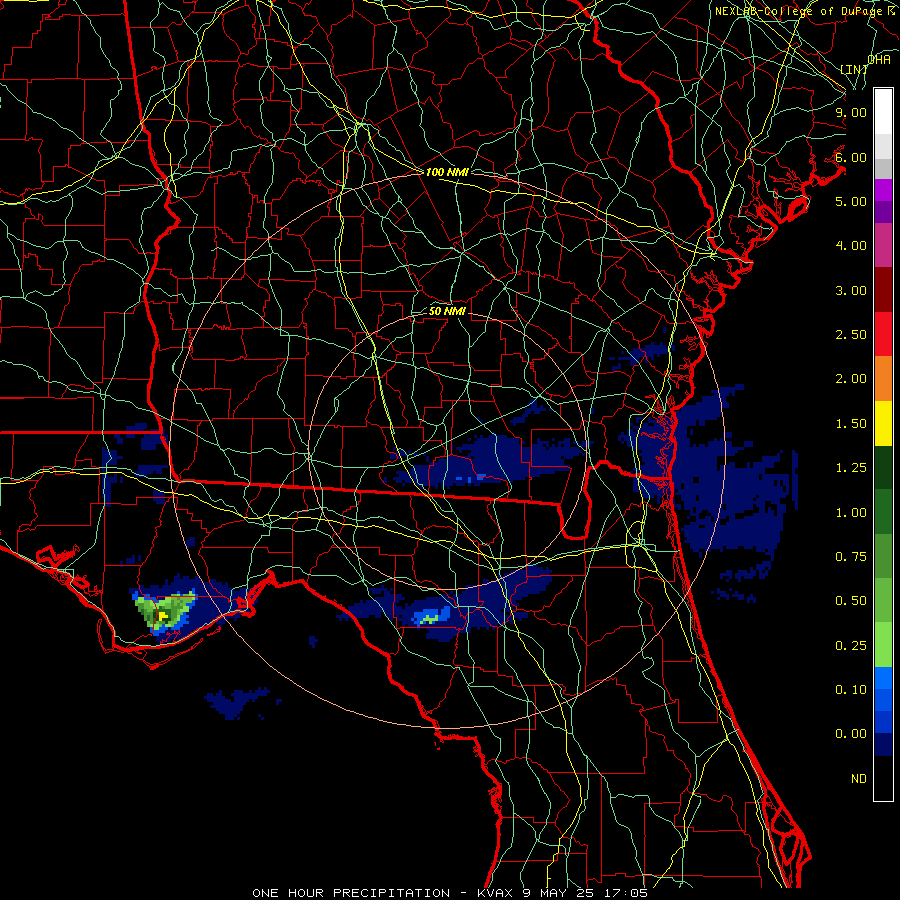Viewport: 900px width, 900px height.
Task: Click the 5.00 legend value
Action: point(851,201)
